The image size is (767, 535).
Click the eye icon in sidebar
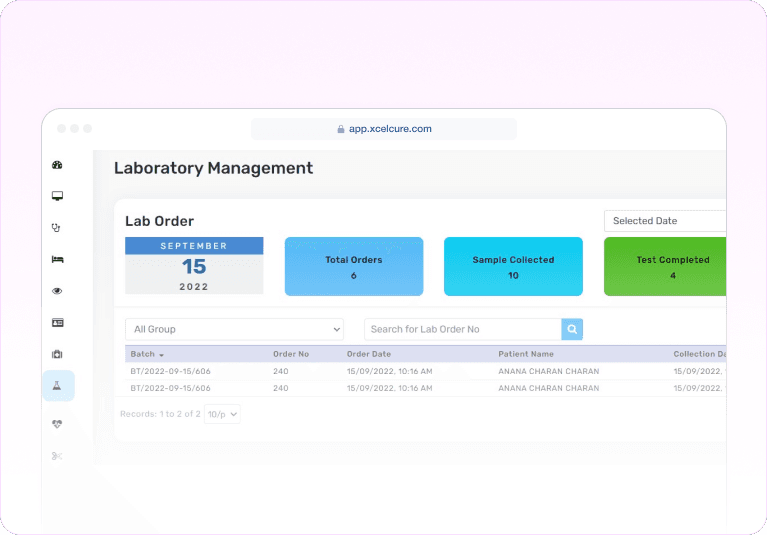point(57,291)
